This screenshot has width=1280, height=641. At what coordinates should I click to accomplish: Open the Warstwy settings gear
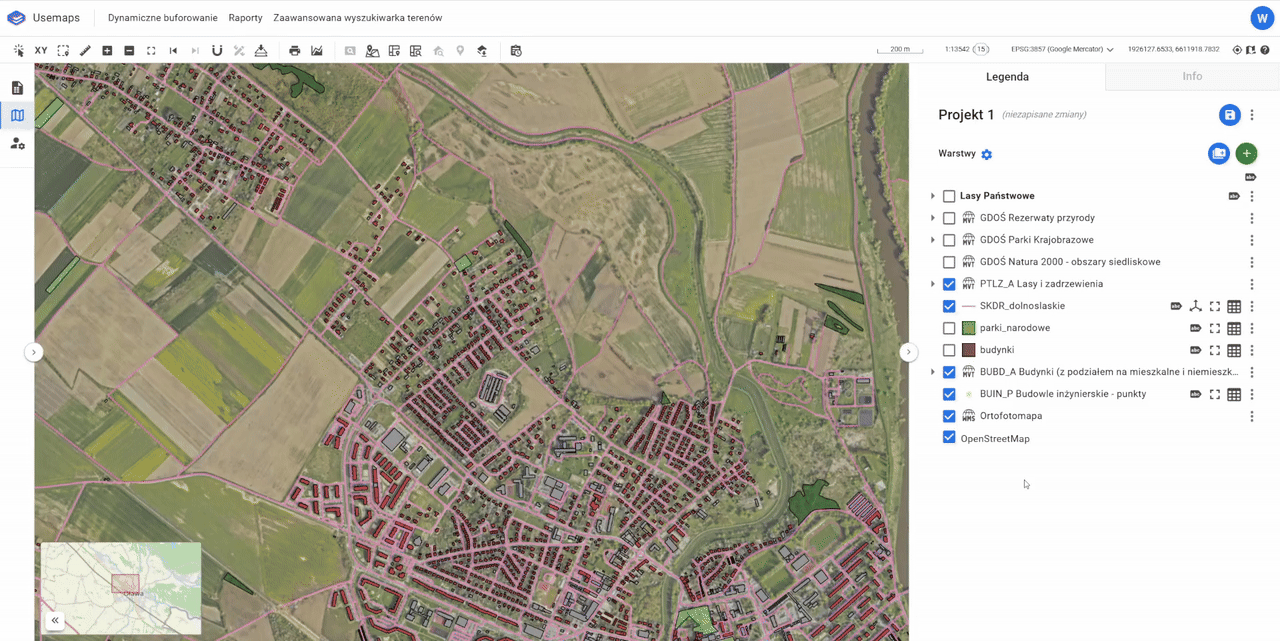coord(986,154)
